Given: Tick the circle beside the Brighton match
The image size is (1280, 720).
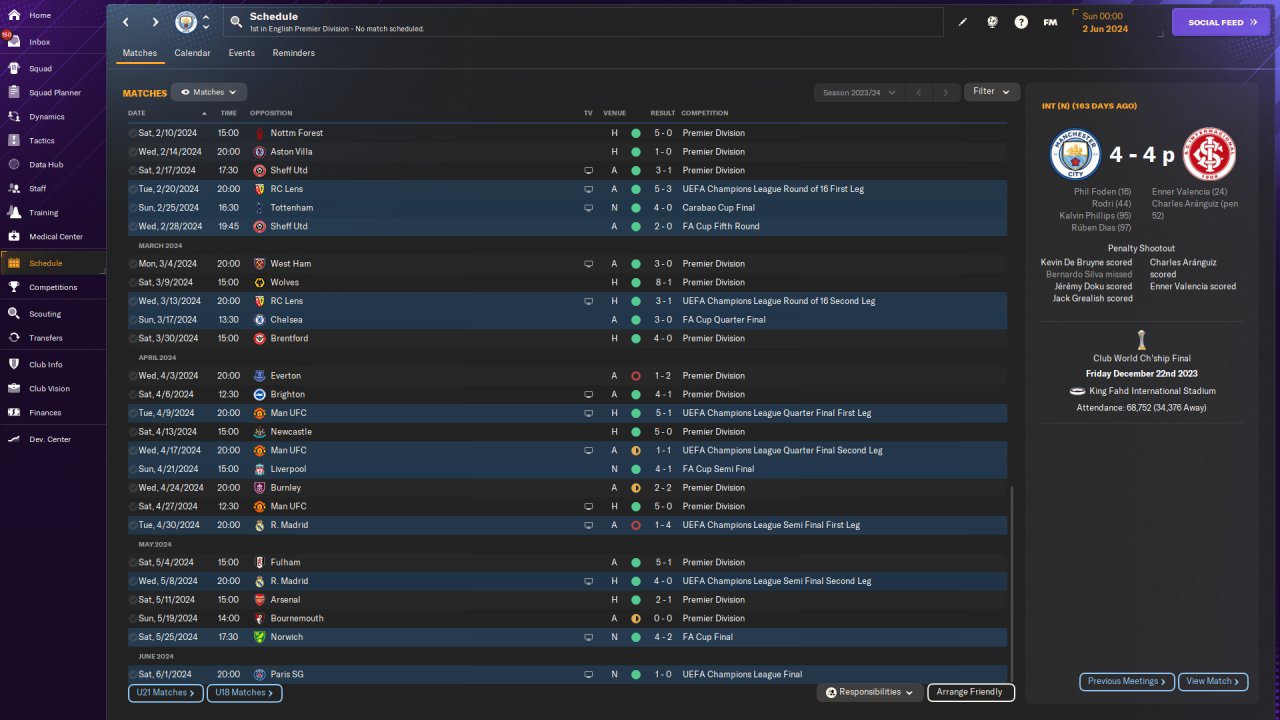Looking at the screenshot, I should [133, 395].
